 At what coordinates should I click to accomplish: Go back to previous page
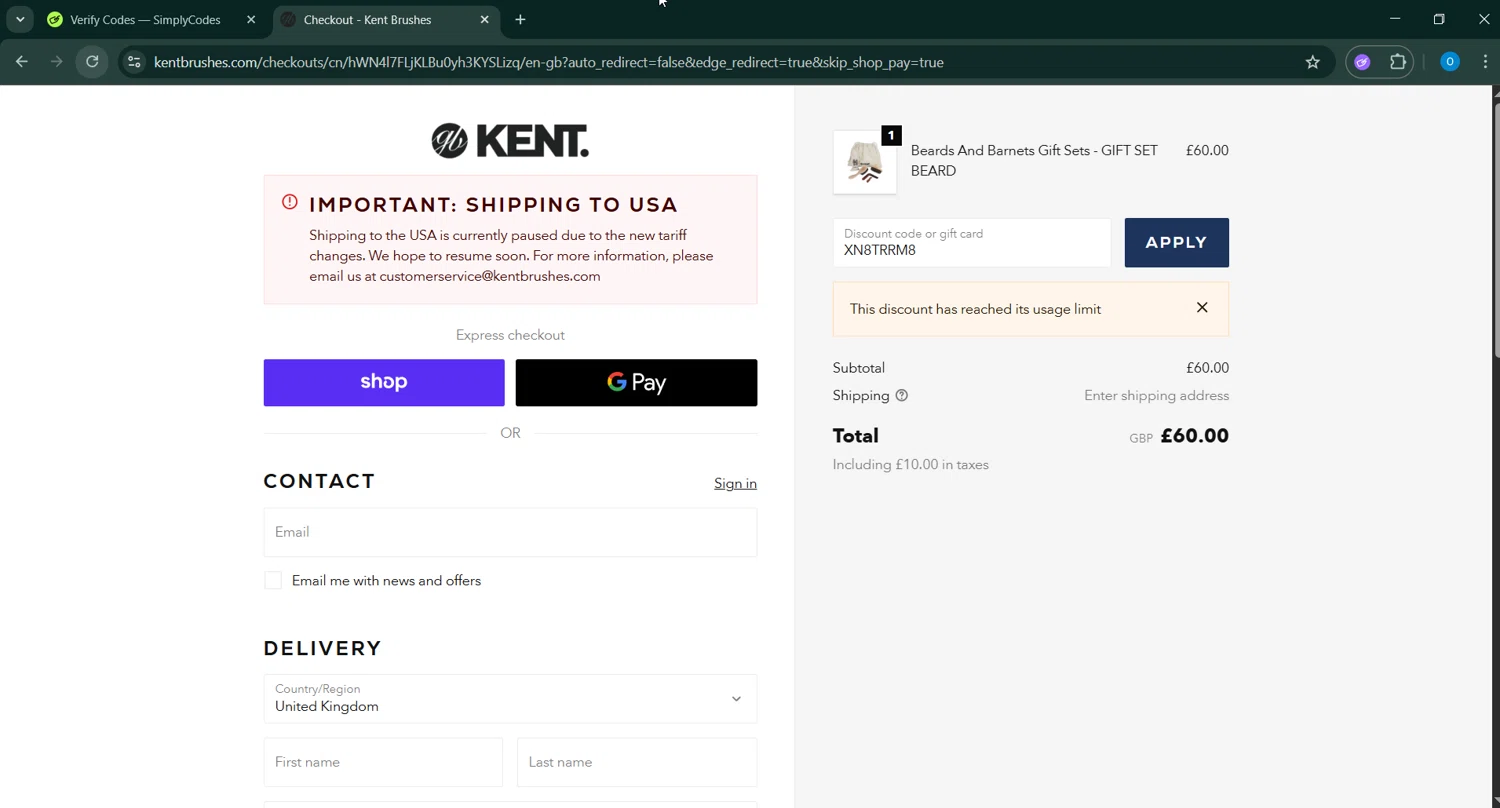pyautogui.click(x=22, y=62)
